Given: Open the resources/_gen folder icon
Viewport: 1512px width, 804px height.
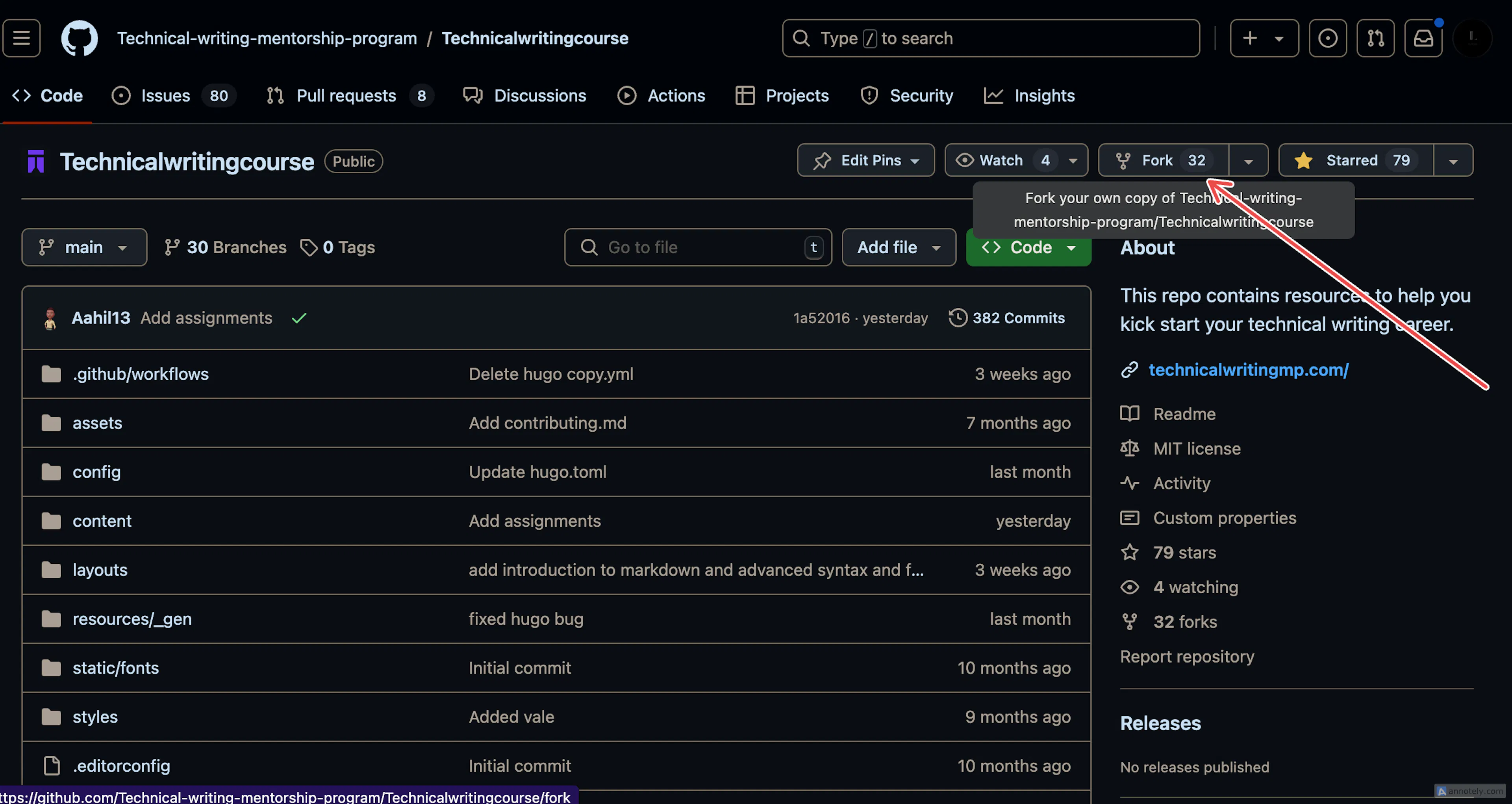Looking at the screenshot, I should click(51, 619).
